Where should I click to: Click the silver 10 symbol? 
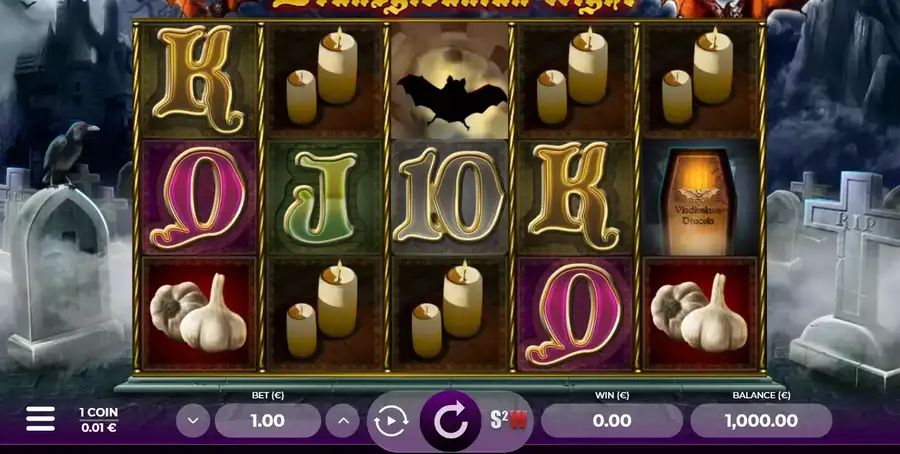(x=451, y=198)
